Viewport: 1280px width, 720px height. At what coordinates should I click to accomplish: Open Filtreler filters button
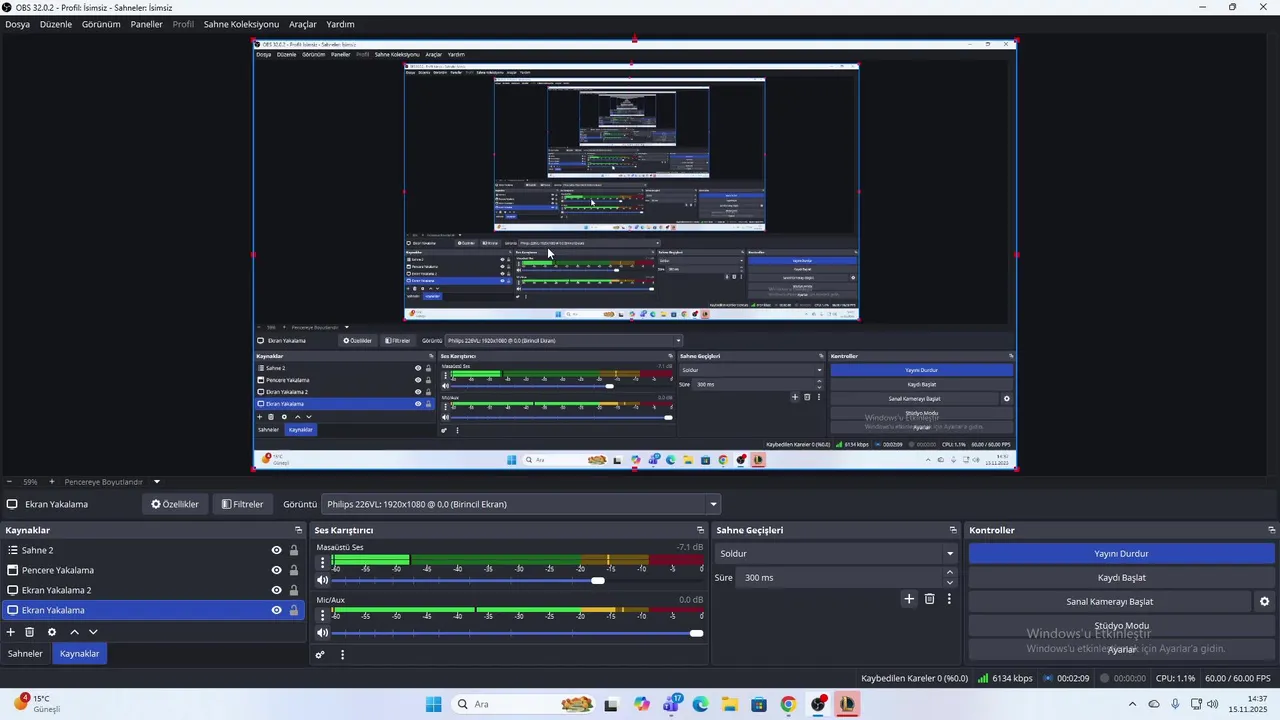coord(242,504)
